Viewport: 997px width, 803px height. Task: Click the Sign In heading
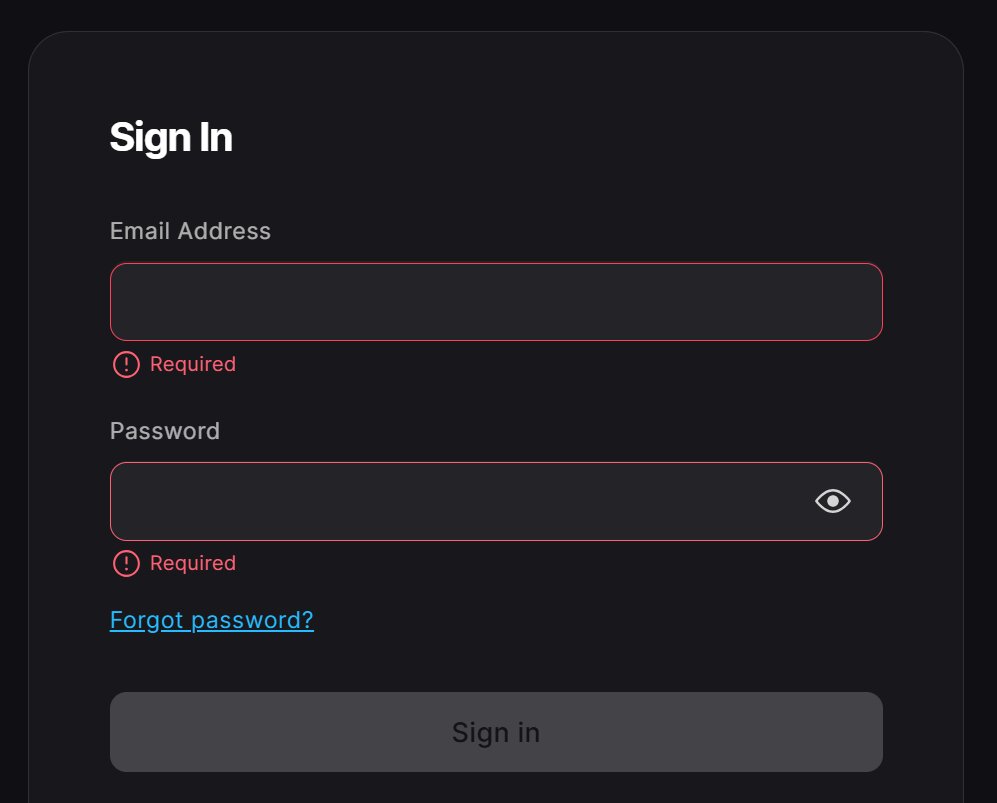[x=170, y=137]
